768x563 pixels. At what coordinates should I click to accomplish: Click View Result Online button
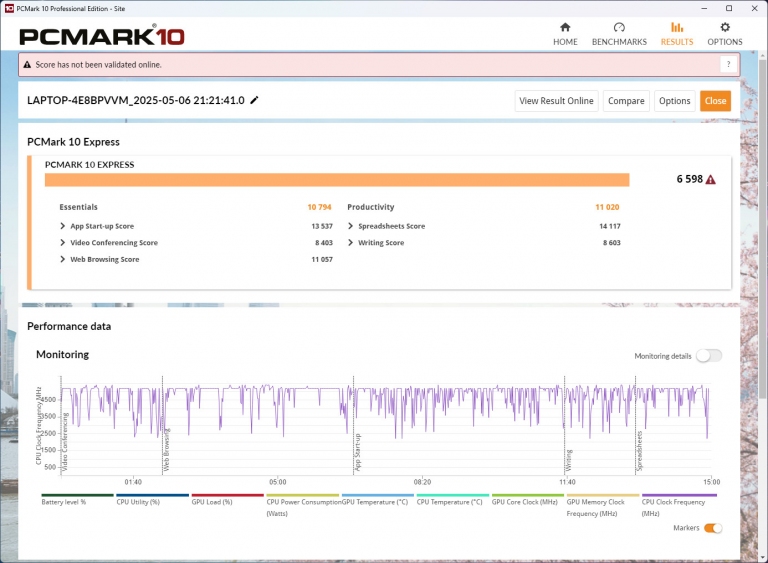pos(556,101)
